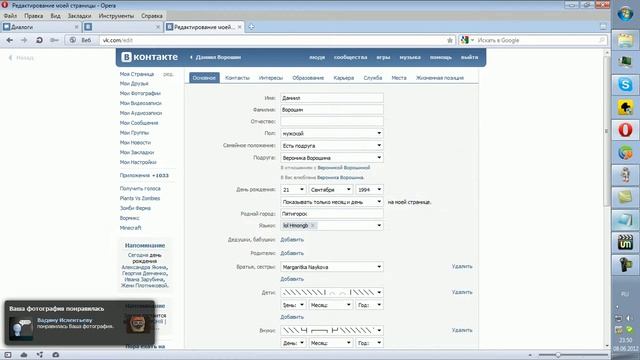Screen dimensions: 640x360
Task: Open Мои Сообщения in left menu
Action: (x=139, y=122)
